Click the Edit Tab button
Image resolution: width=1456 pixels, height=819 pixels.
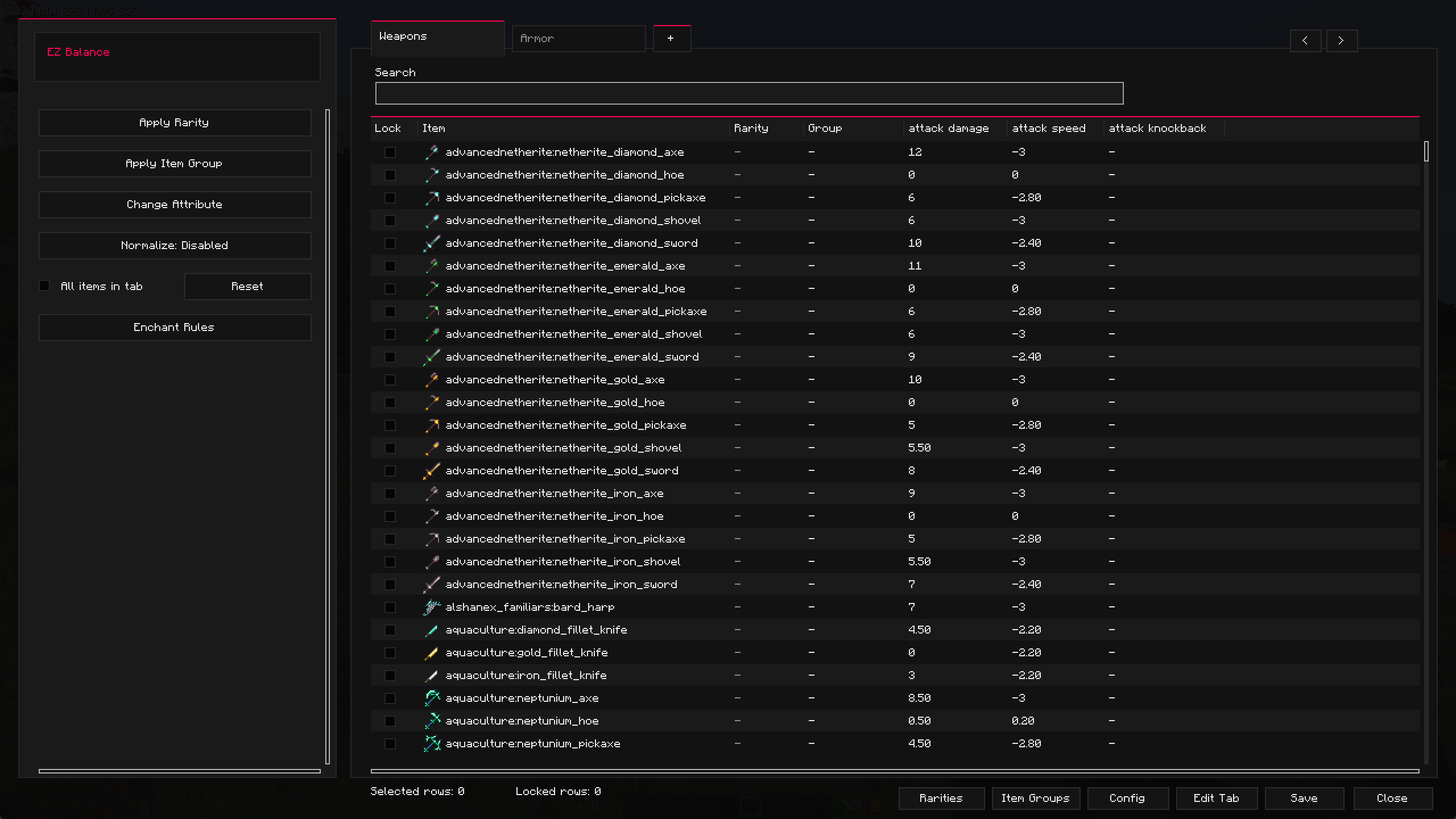pos(1217,798)
